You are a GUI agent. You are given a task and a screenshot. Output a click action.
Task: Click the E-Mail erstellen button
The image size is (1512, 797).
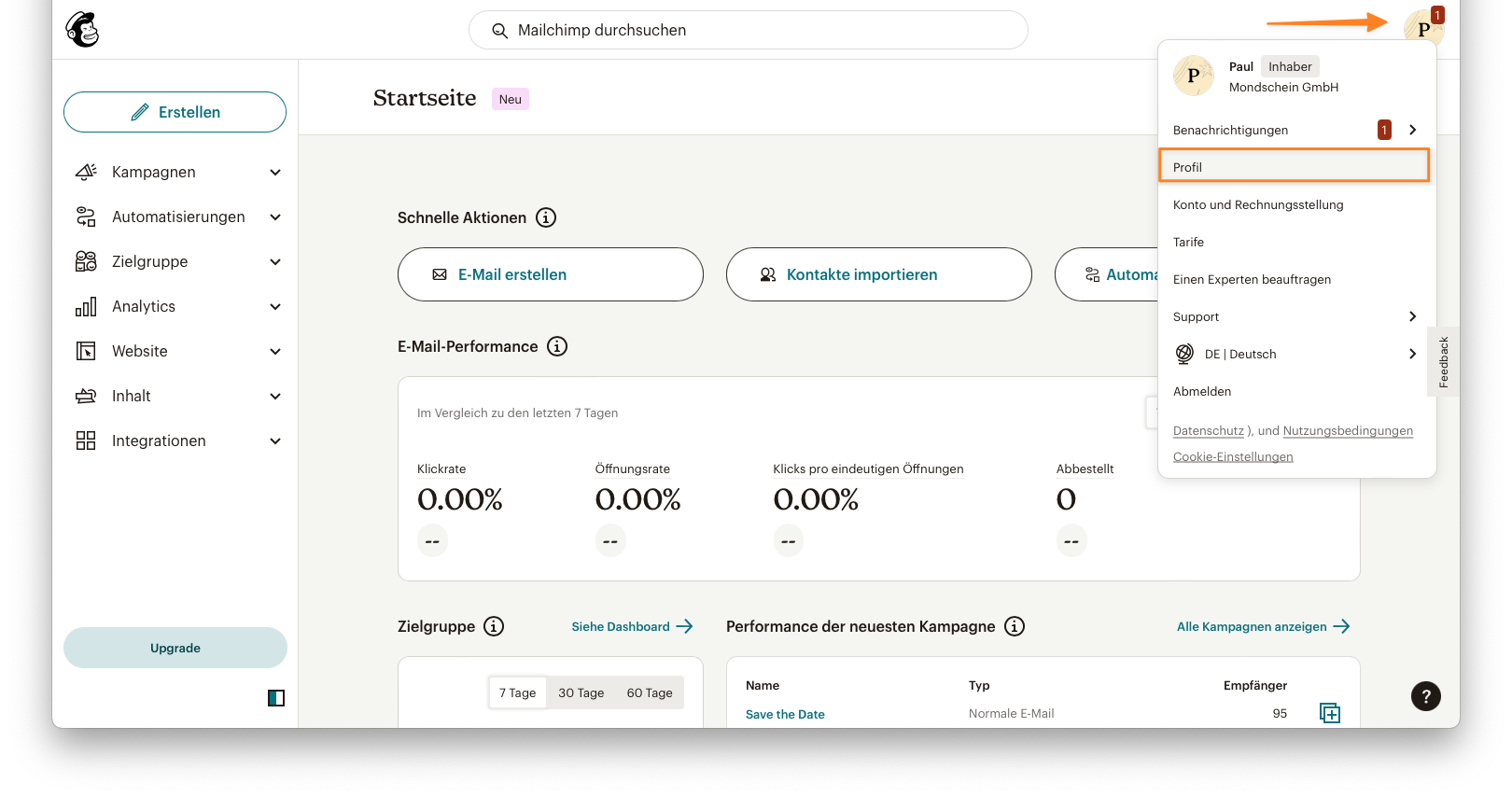[551, 274]
